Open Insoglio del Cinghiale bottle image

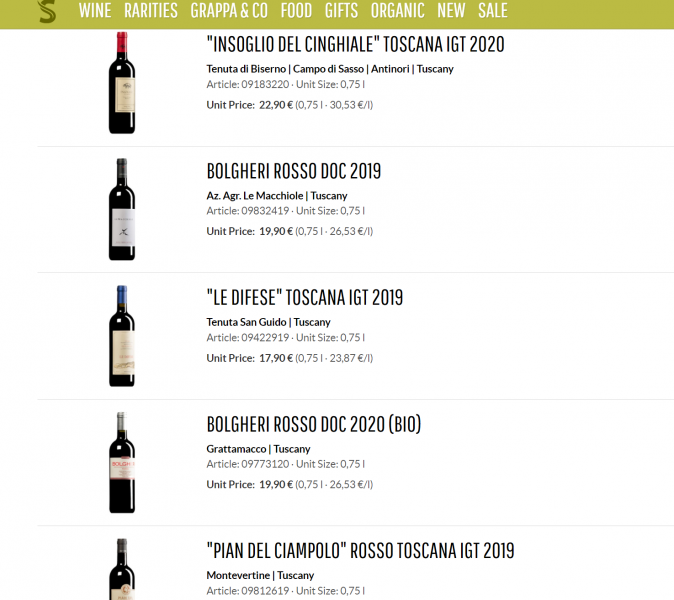click(x=122, y=83)
